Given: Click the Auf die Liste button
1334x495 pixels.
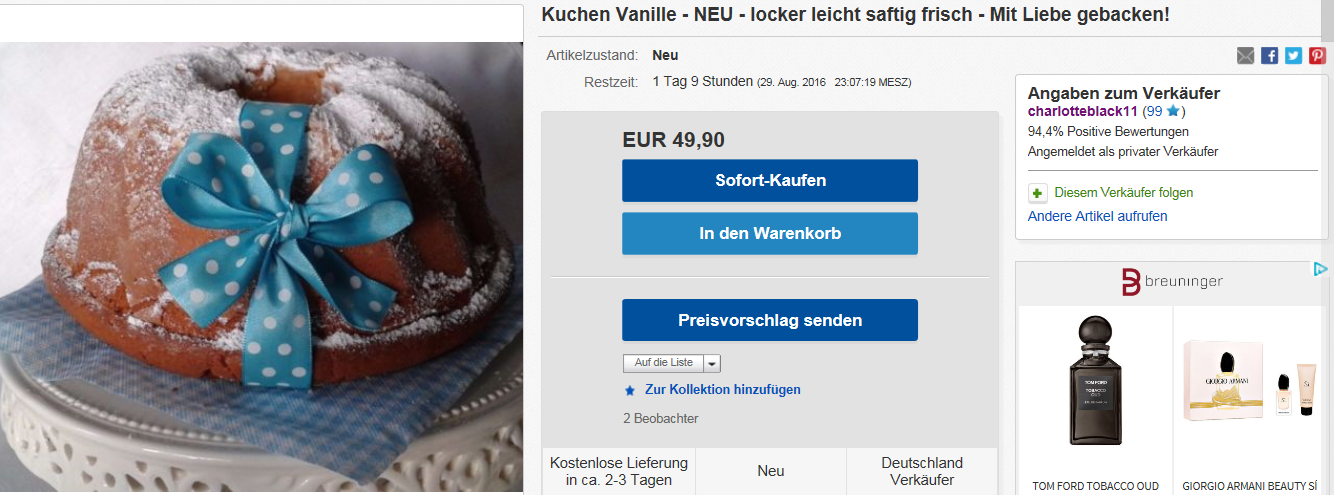Looking at the screenshot, I should tap(663, 363).
